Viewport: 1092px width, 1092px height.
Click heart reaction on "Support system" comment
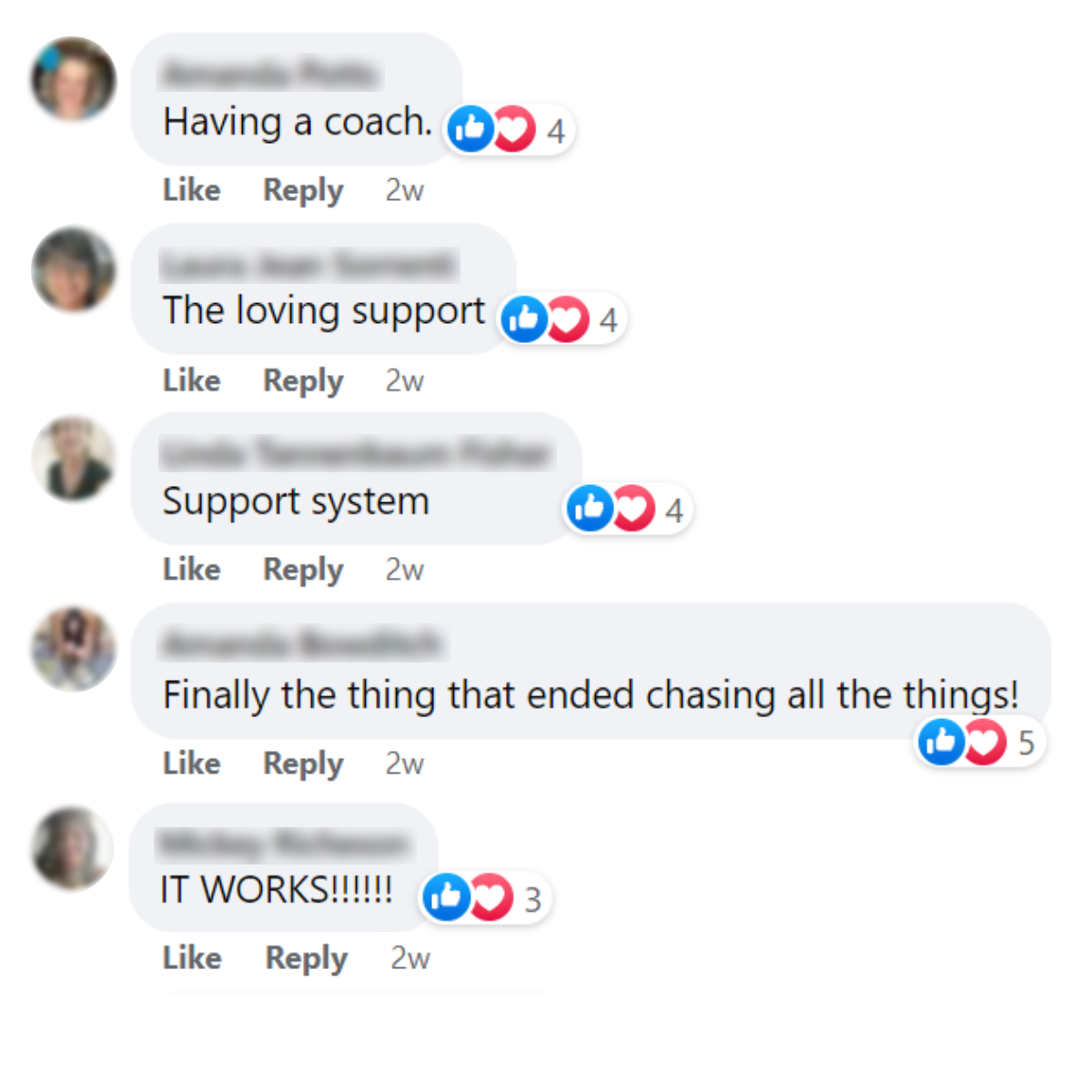[633, 508]
